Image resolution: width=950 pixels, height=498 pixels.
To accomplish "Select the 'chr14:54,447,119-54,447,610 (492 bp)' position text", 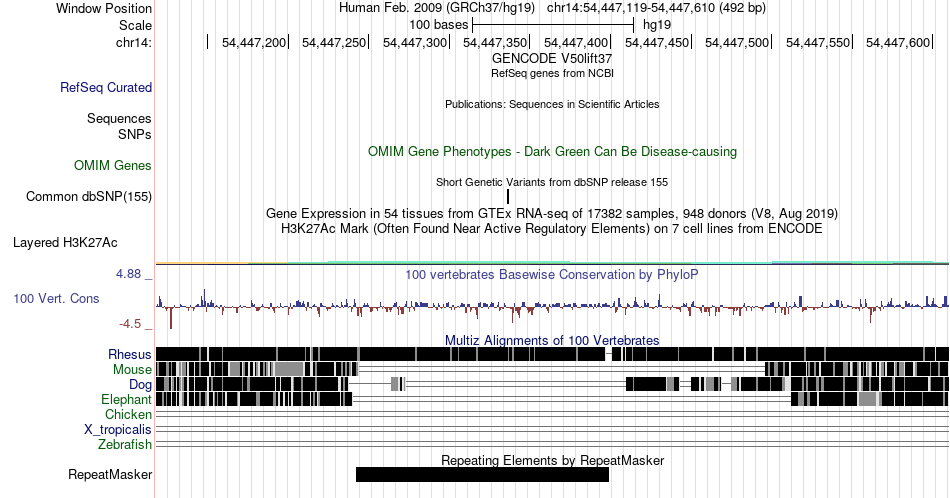I will (x=656, y=8).
